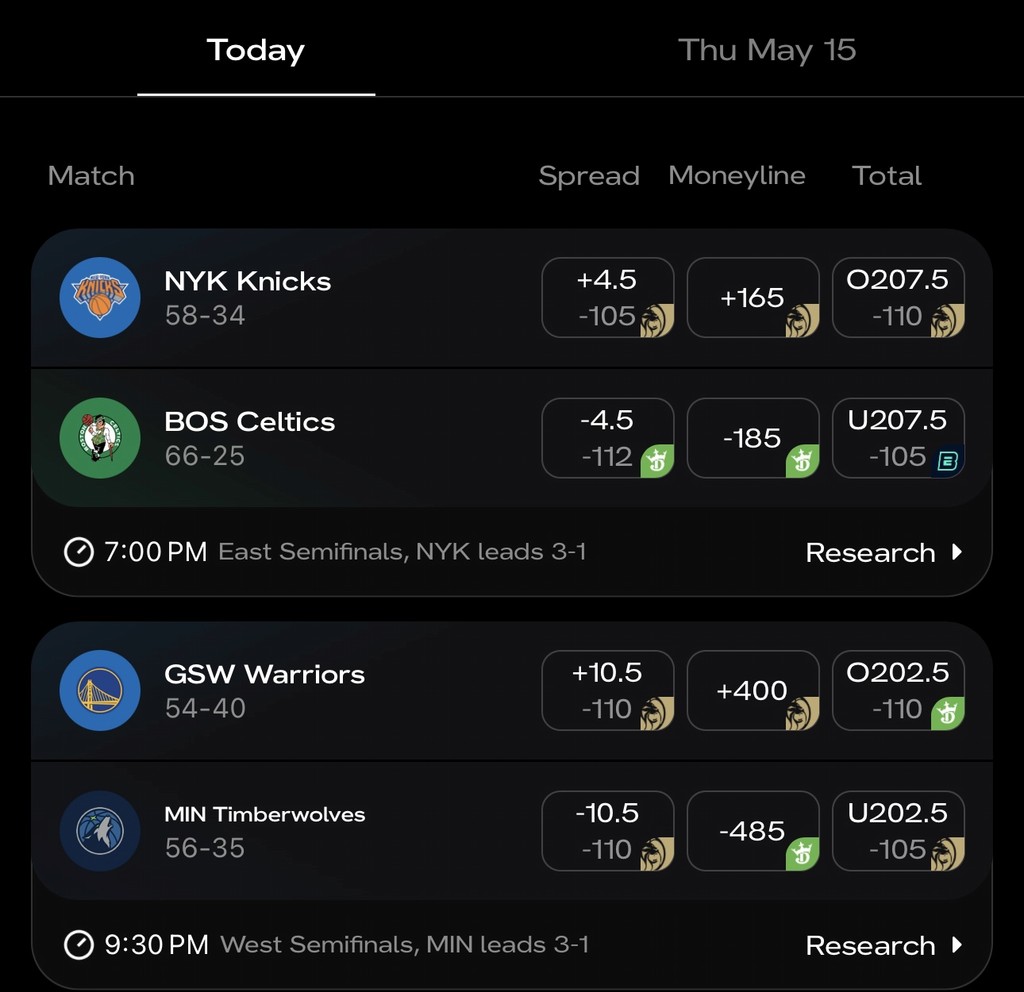Click the GSW Warriors team logo
Screen dimensions: 1024x992
(100, 690)
